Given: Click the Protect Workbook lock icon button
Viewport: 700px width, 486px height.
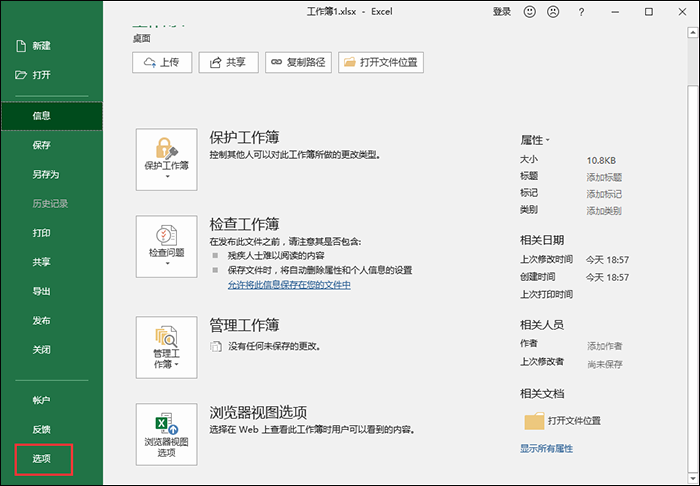Looking at the screenshot, I should 167,159.
